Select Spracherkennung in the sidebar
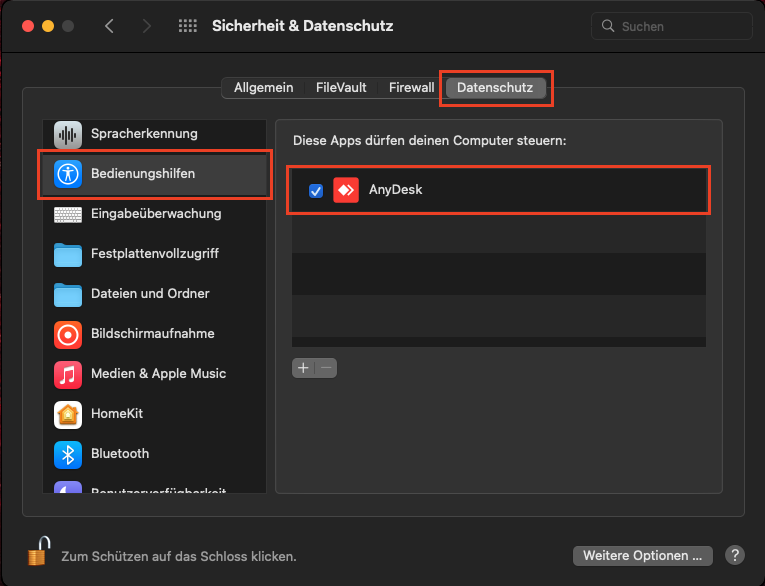Image resolution: width=765 pixels, height=586 pixels. click(x=154, y=134)
